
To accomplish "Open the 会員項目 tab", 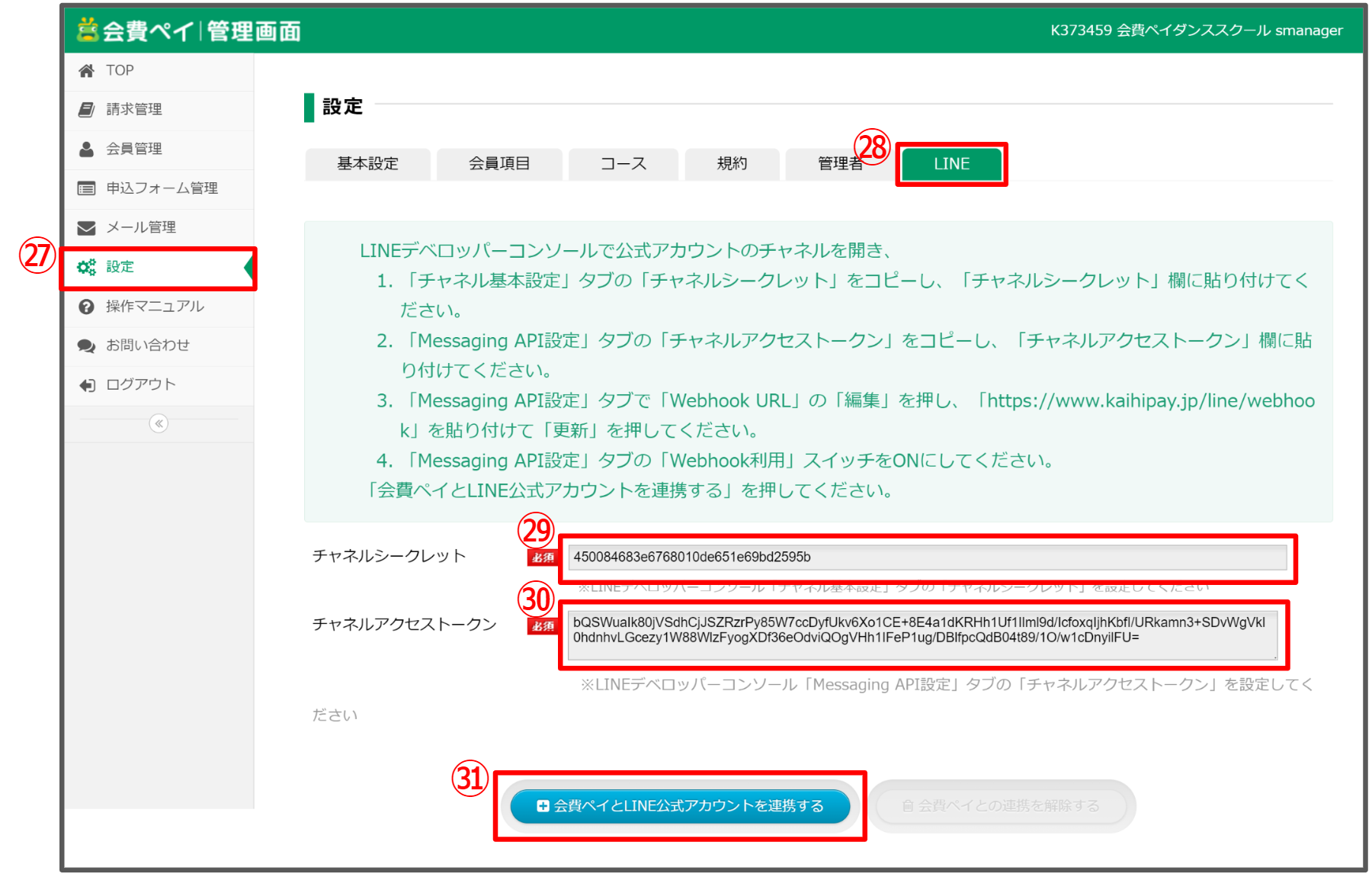I will 499,164.
